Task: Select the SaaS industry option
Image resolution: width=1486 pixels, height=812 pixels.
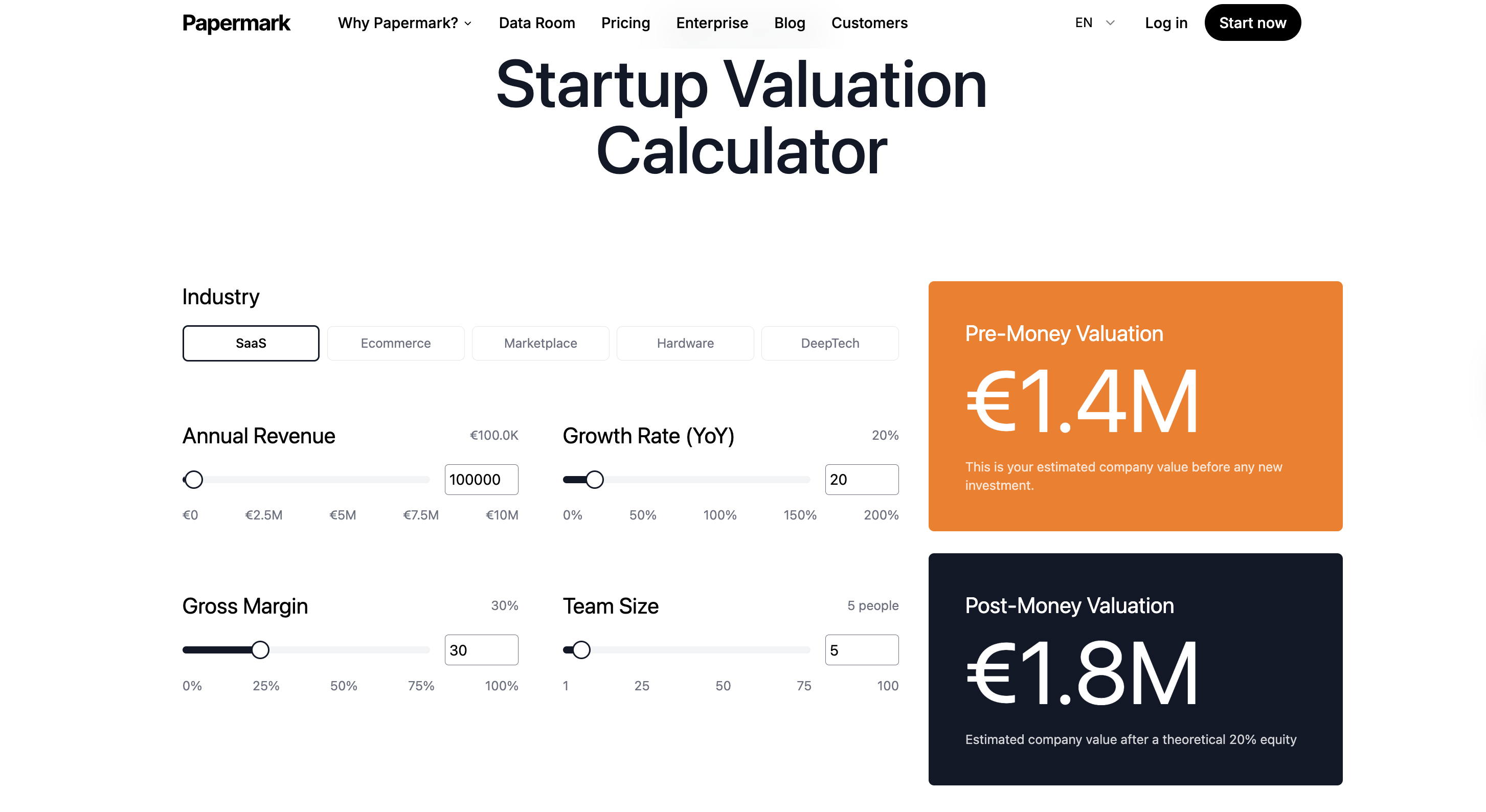Action: (x=251, y=343)
